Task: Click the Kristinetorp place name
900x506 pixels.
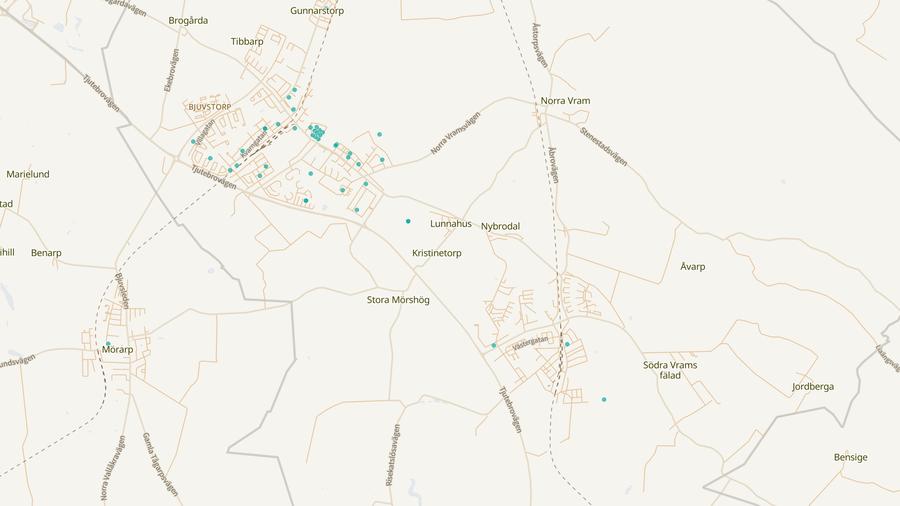Action: click(x=437, y=254)
